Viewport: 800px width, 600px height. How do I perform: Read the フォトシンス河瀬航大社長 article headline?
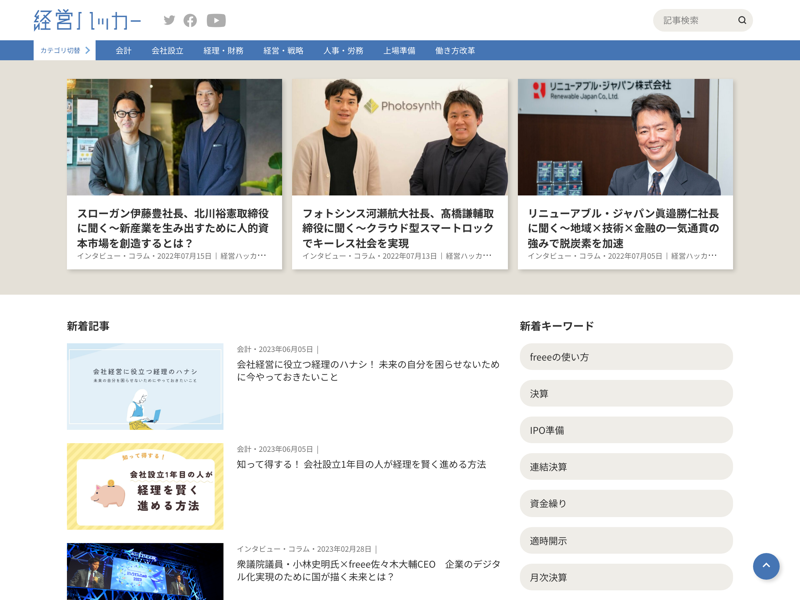tap(399, 228)
